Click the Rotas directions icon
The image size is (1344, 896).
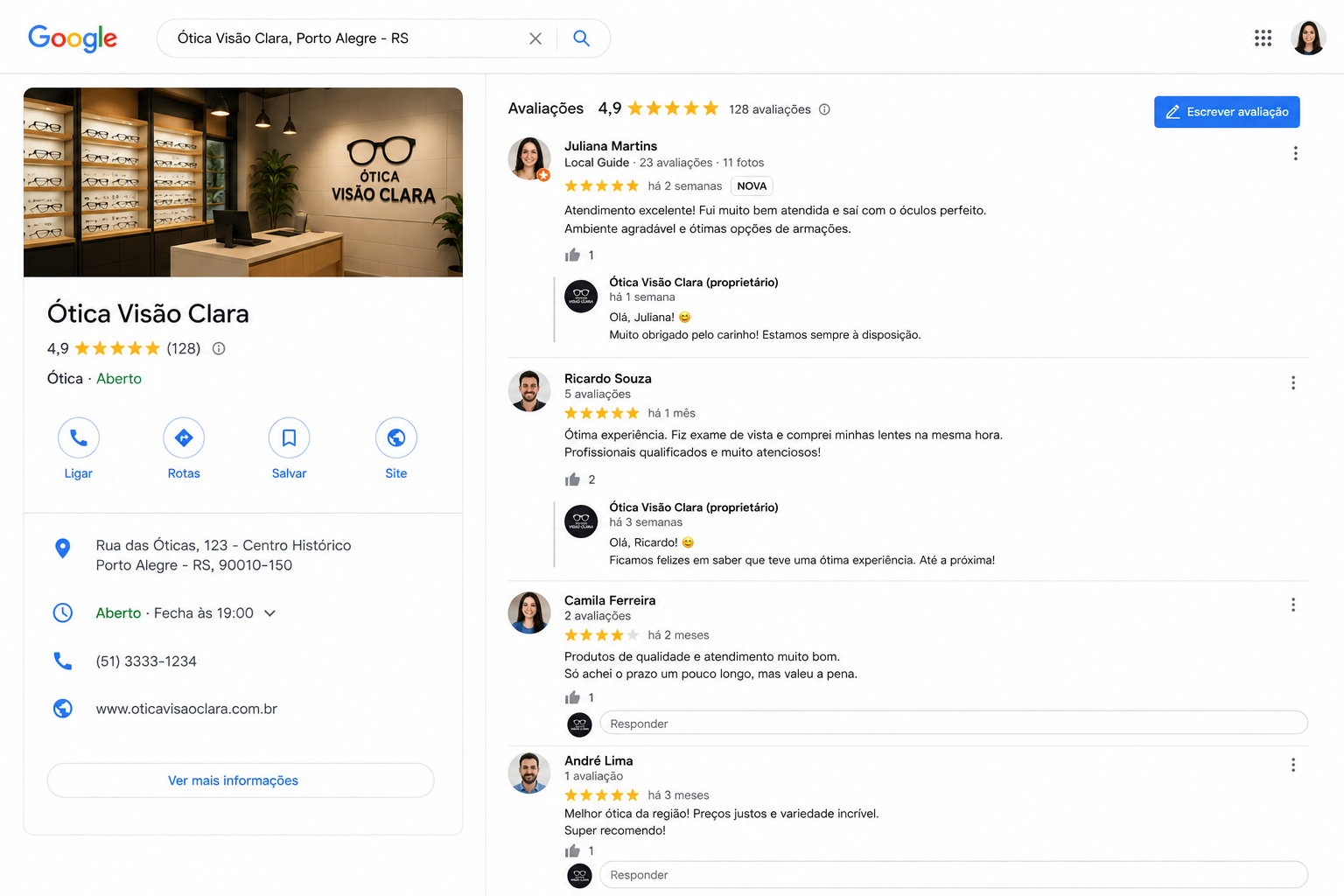[x=184, y=437]
